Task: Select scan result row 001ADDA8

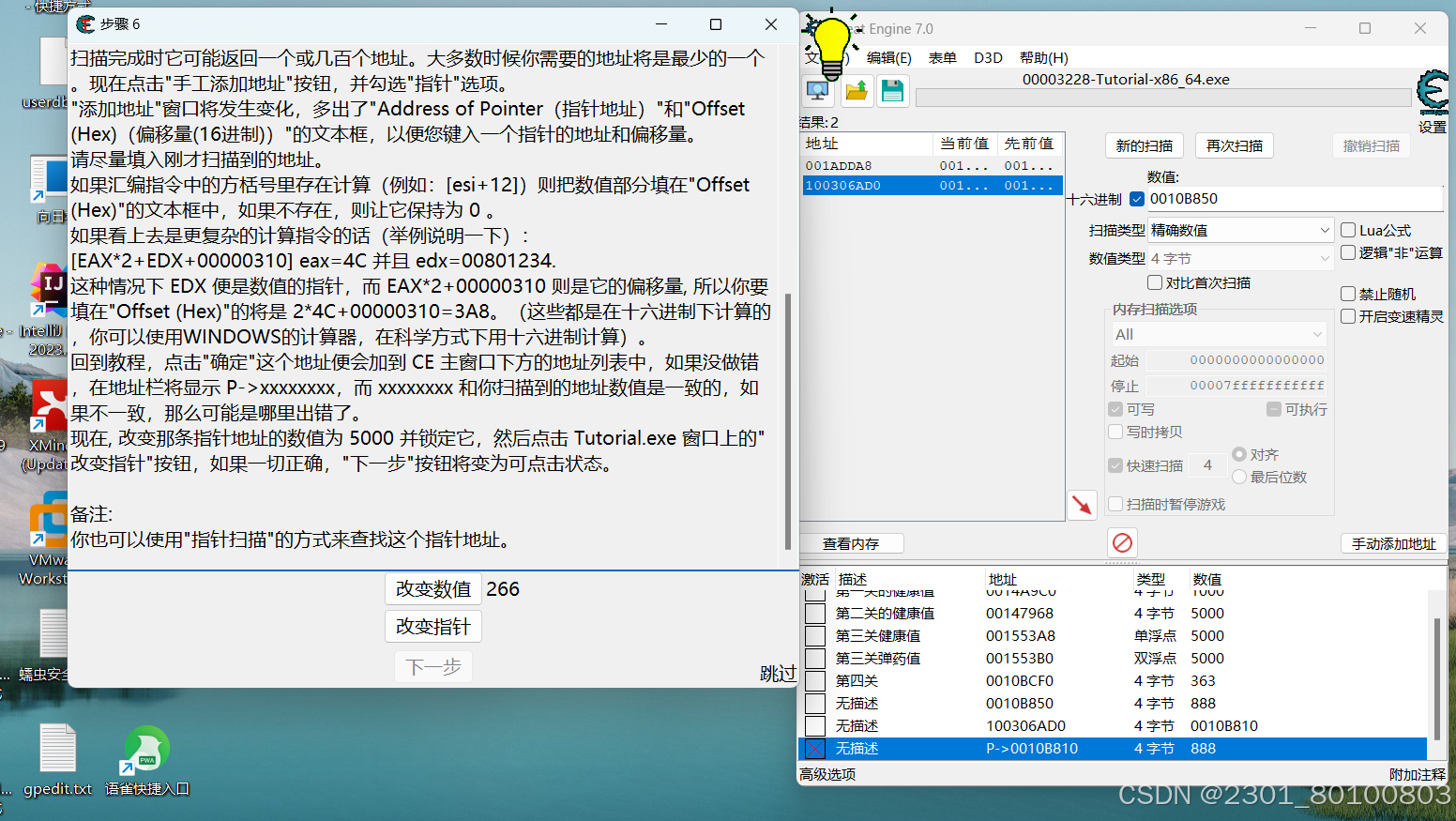Action: click(x=932, y=165)
